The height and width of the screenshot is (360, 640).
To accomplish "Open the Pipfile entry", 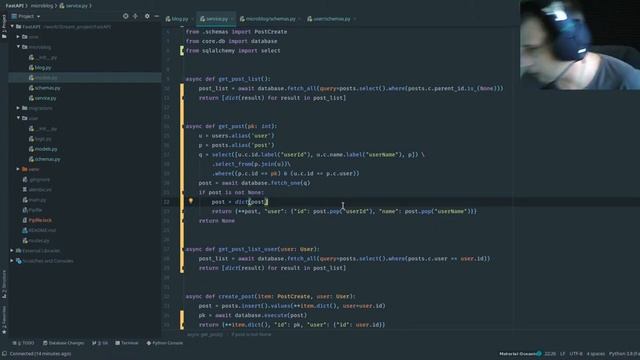I will pos(32,210).
